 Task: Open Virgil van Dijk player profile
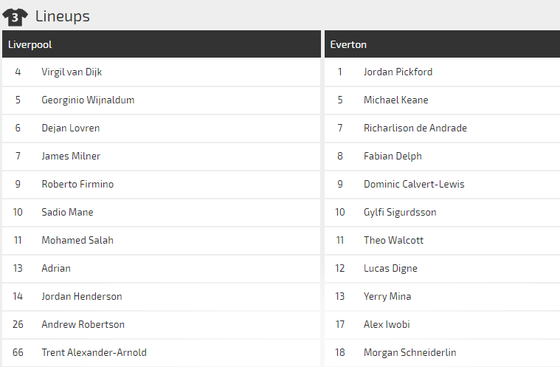(x=71, y=72)
